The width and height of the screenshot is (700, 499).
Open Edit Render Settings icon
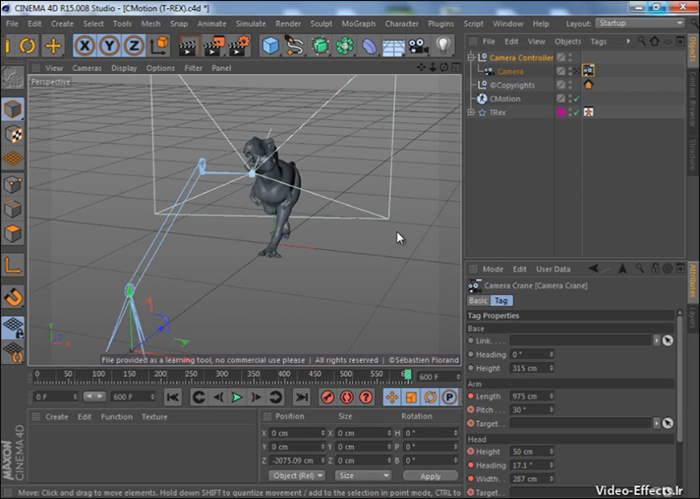tap(239, 46)
